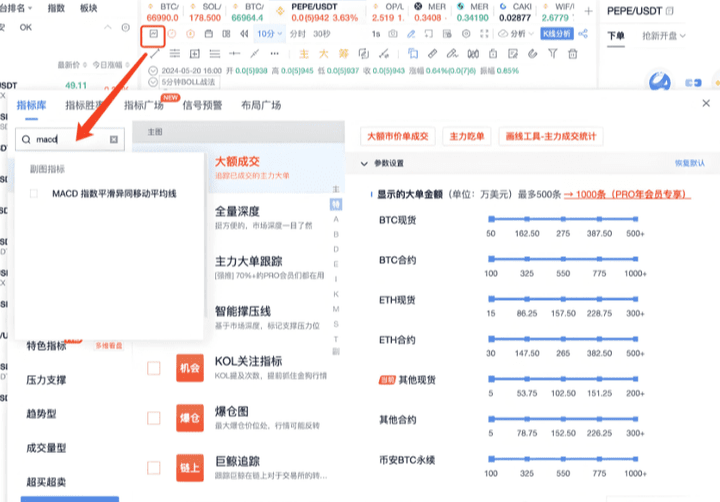Sort by 今日涨幅 column
The width and height of the screenshot is (720, 502).
tap(110, 65)
